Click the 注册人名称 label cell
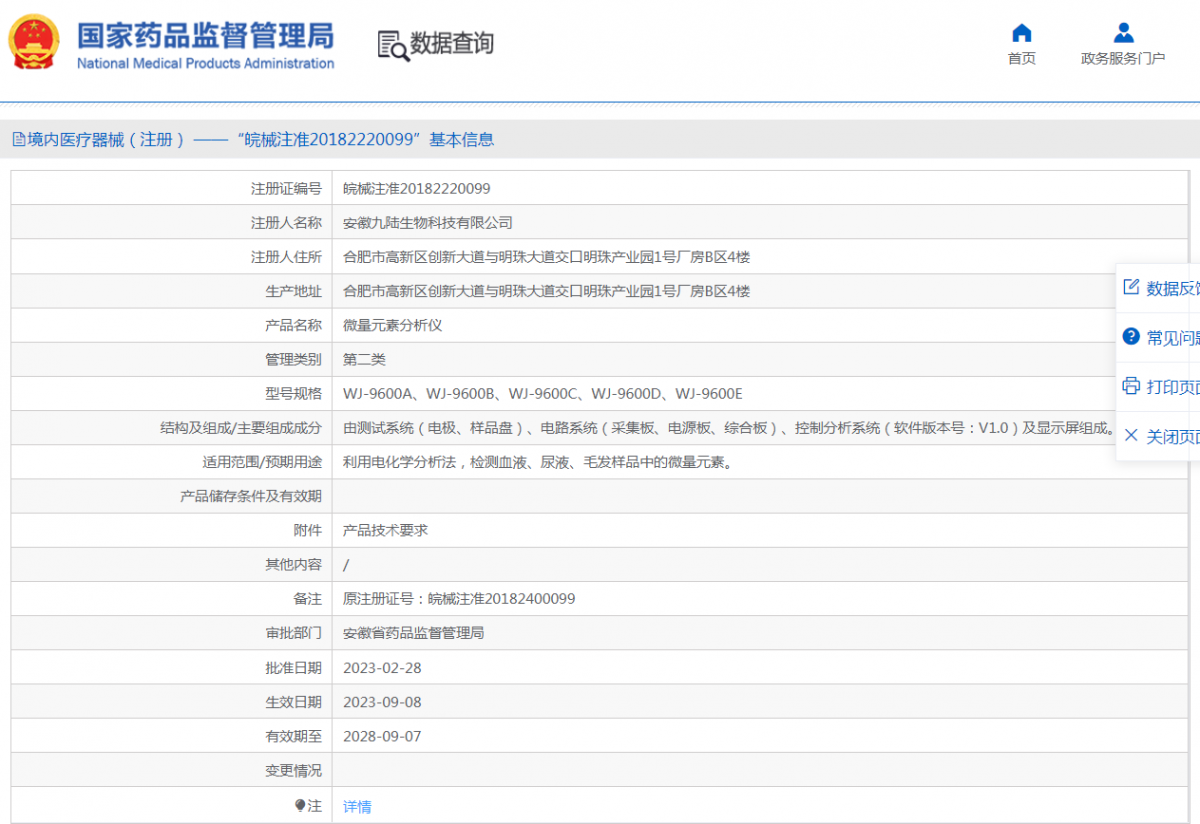Screen dimensions: 1200x824 coord(172,222)
